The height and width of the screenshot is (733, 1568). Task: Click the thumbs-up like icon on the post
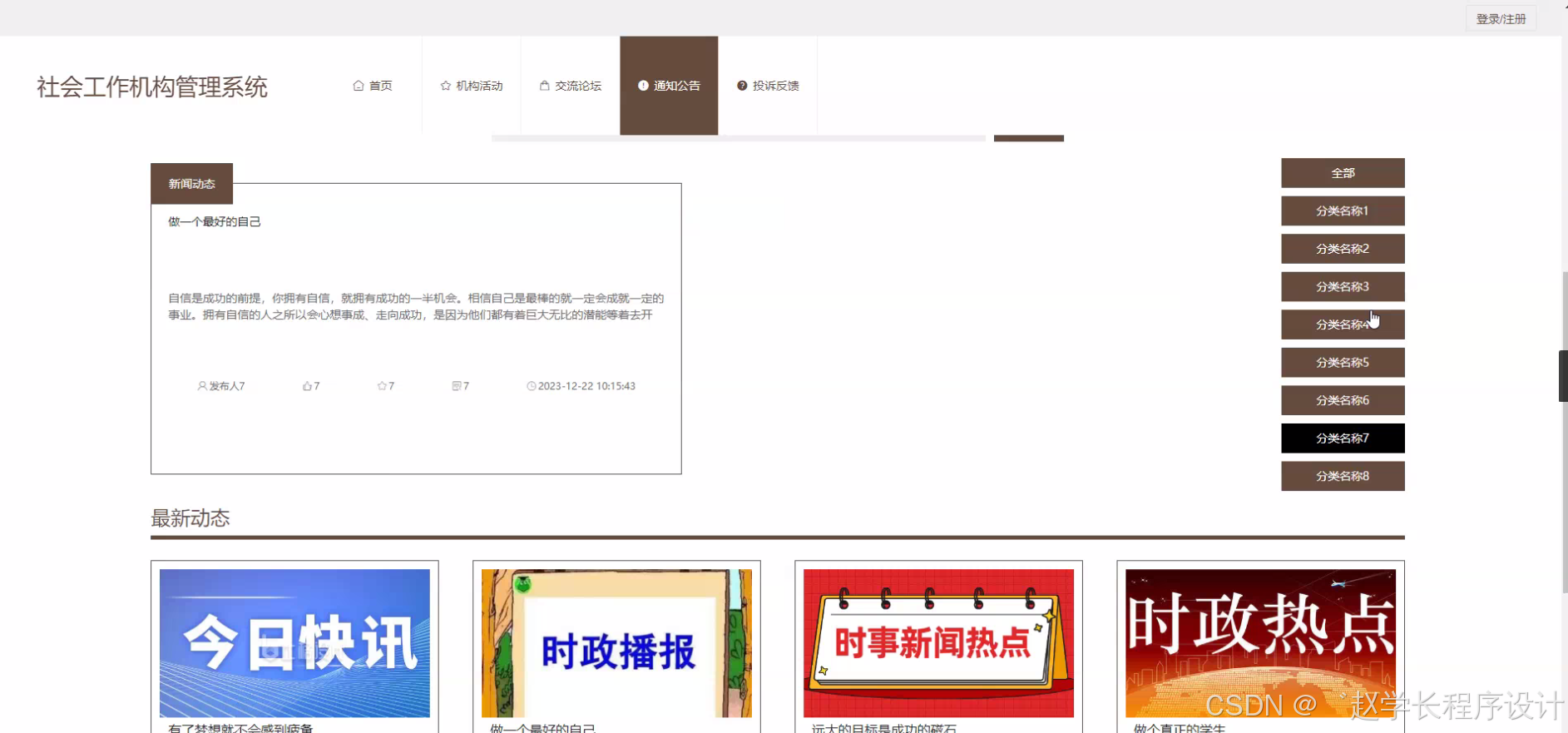click(x=307, y=386)
